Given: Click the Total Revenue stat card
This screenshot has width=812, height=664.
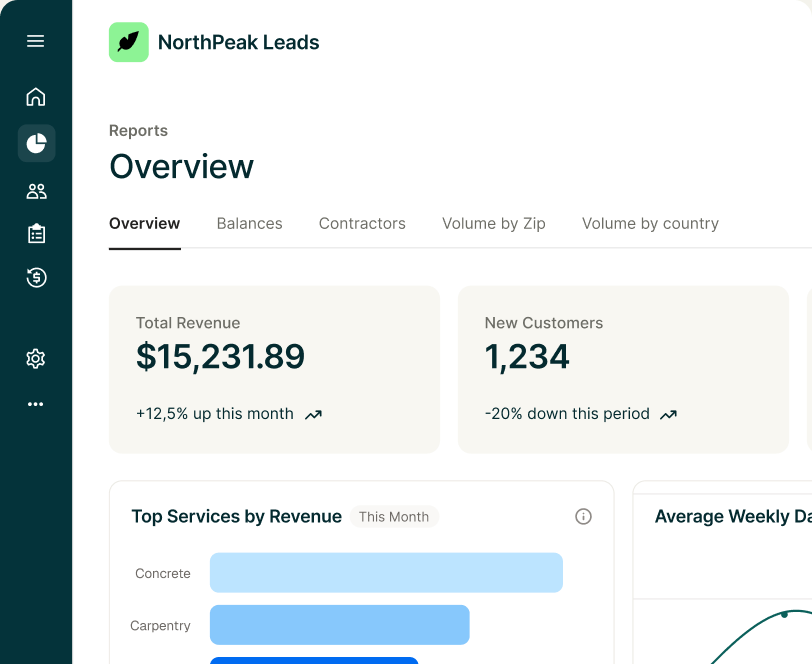Looking at the screenshot, I should [x=274, y=369].
